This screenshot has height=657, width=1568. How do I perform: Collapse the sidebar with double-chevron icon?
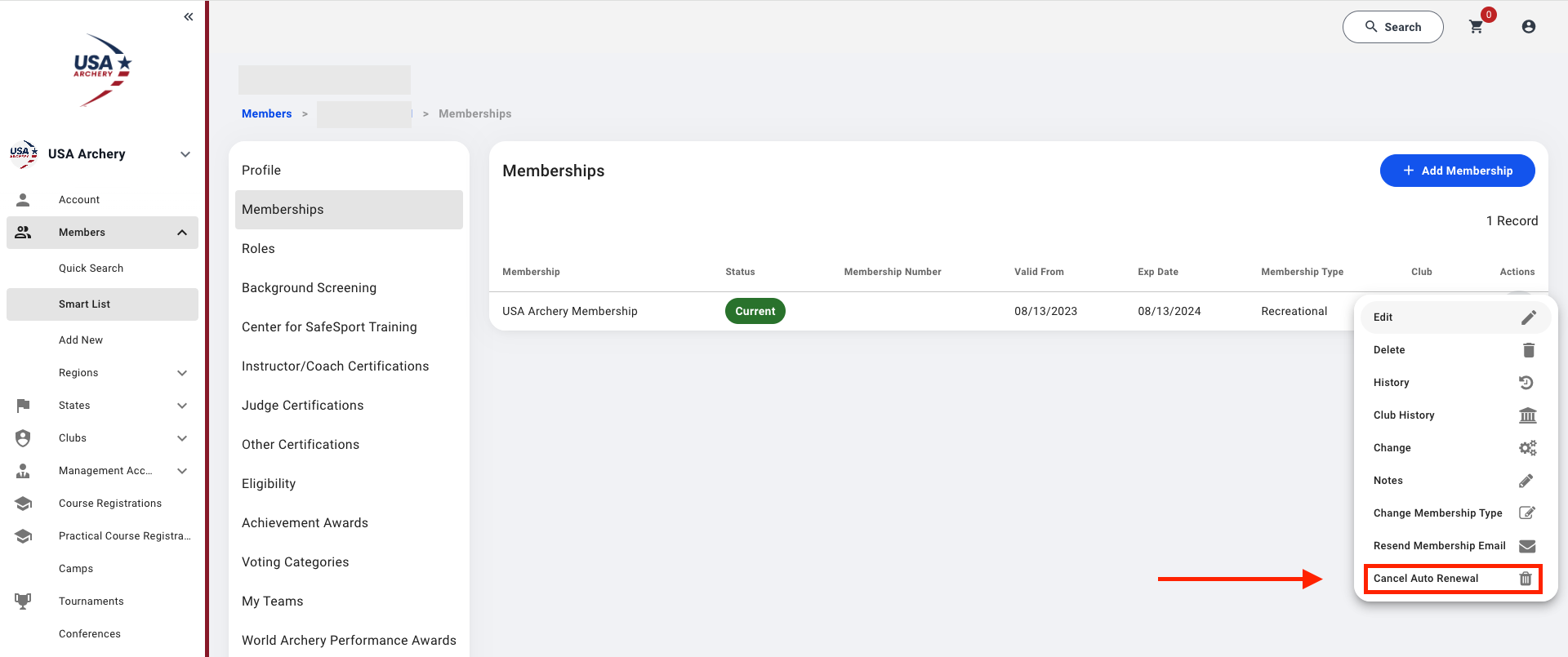coord(189,16)
